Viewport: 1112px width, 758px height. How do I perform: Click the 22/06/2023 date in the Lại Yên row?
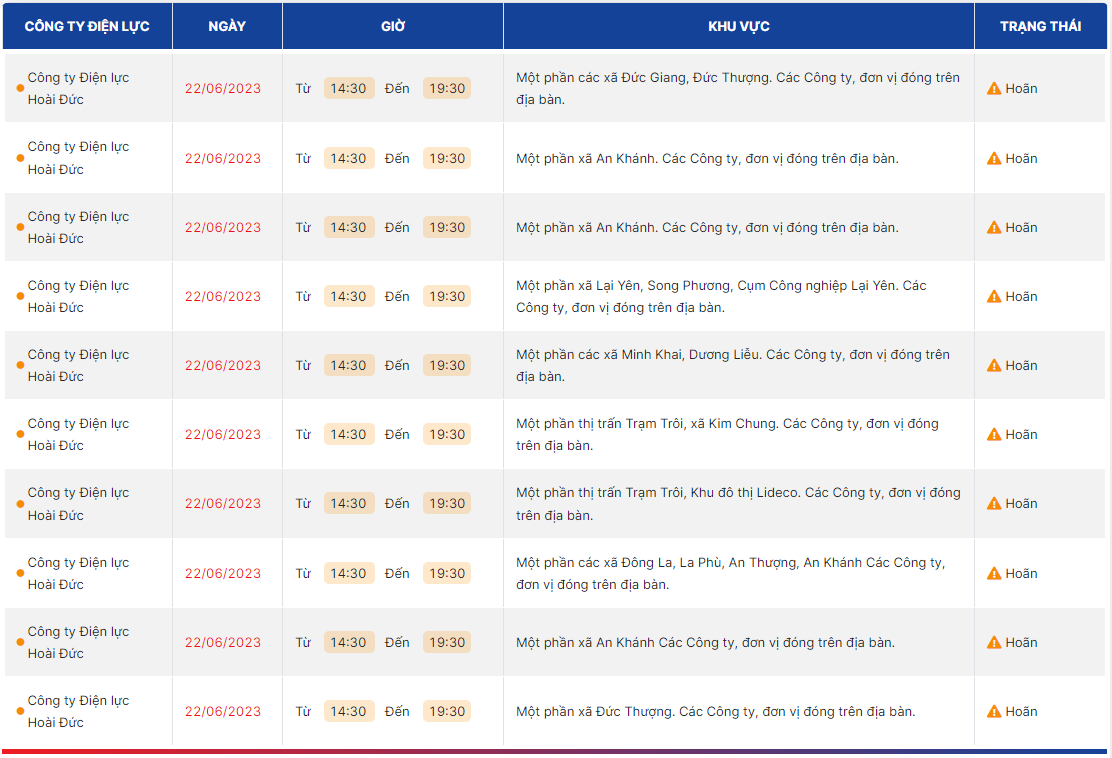point(223,296)
